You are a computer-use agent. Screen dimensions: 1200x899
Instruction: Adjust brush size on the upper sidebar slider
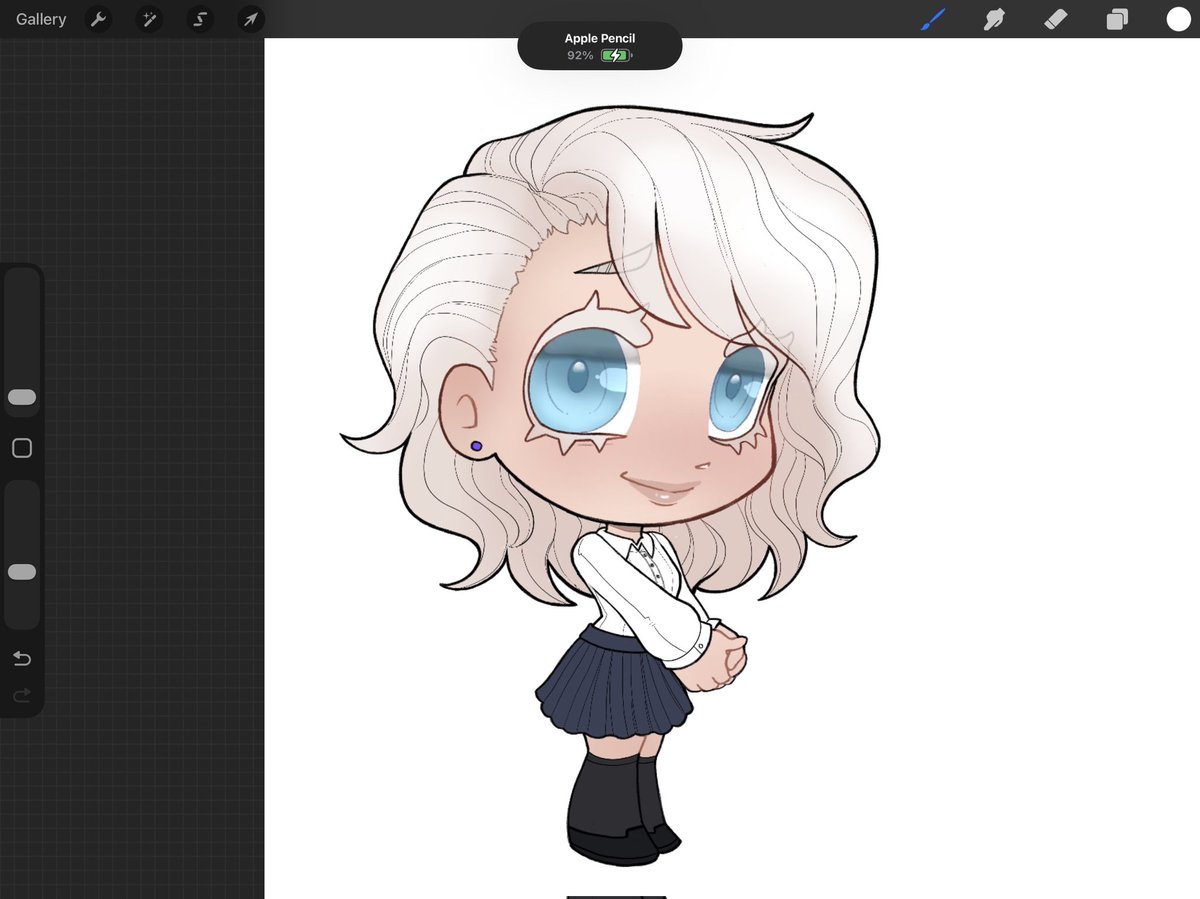(x=21, y=396)
